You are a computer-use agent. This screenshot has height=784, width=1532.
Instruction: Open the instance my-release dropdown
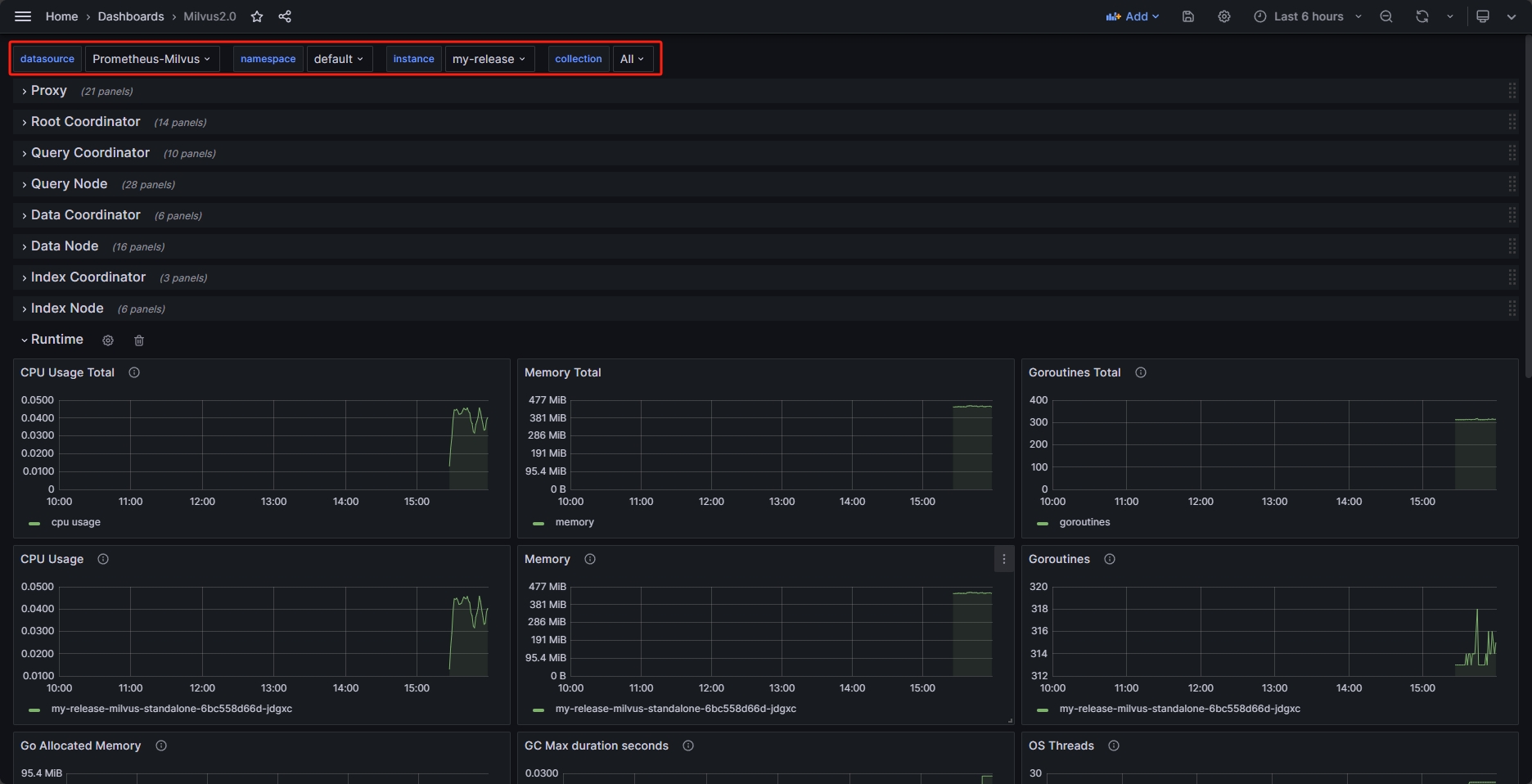coord(489,59)
